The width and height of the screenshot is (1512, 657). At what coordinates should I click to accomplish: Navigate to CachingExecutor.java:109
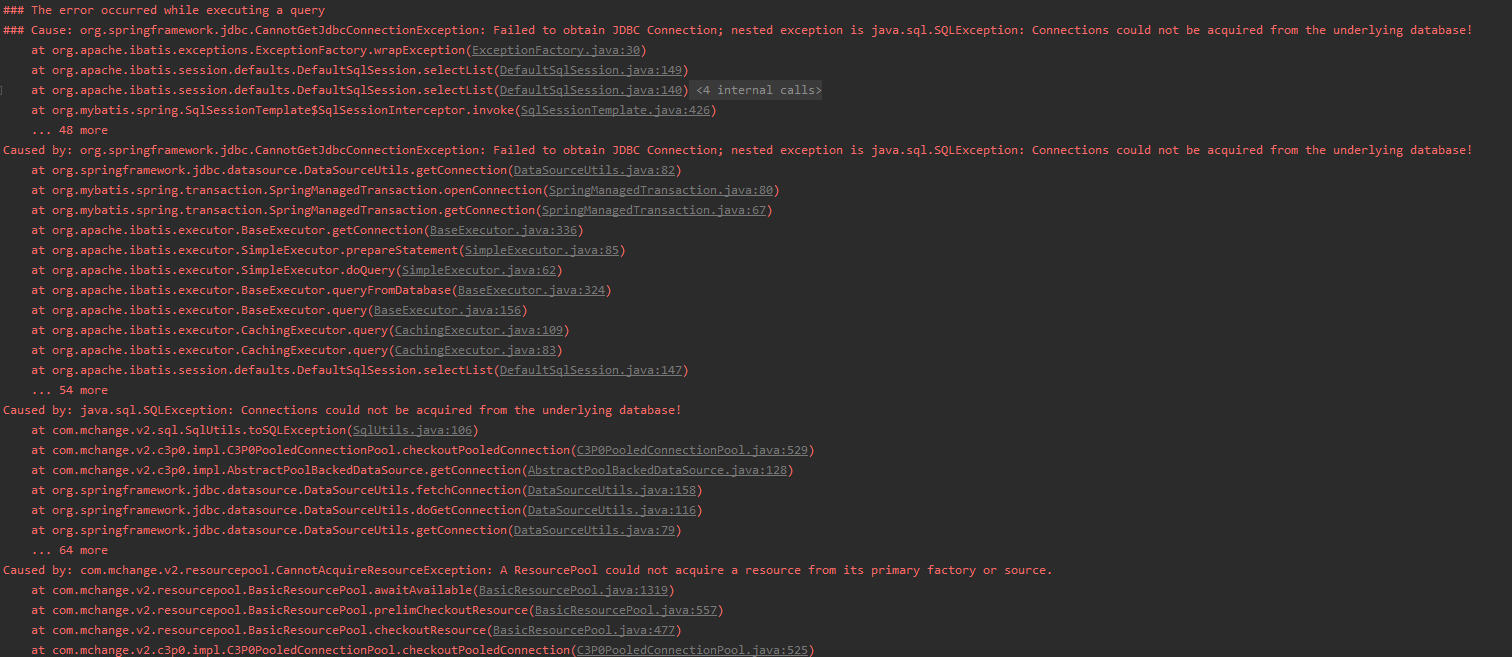pos(479,330)
